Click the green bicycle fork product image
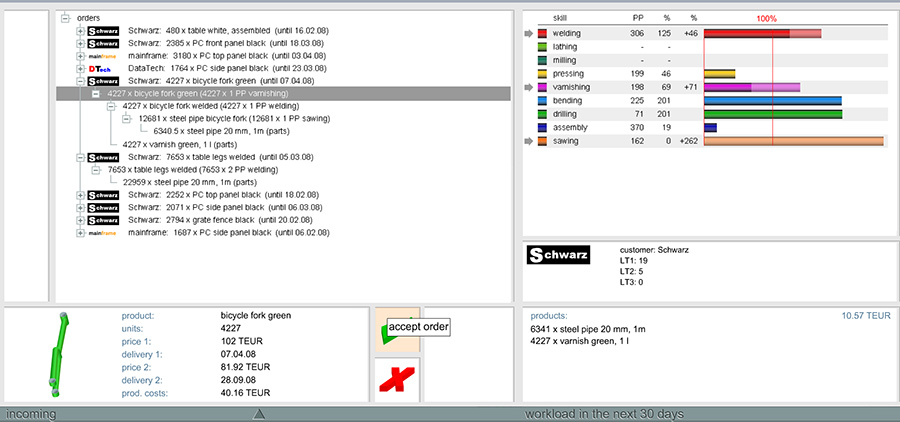The width and height of the screenshot is (900, 422). pyautogui.click(x=58, y=355)
